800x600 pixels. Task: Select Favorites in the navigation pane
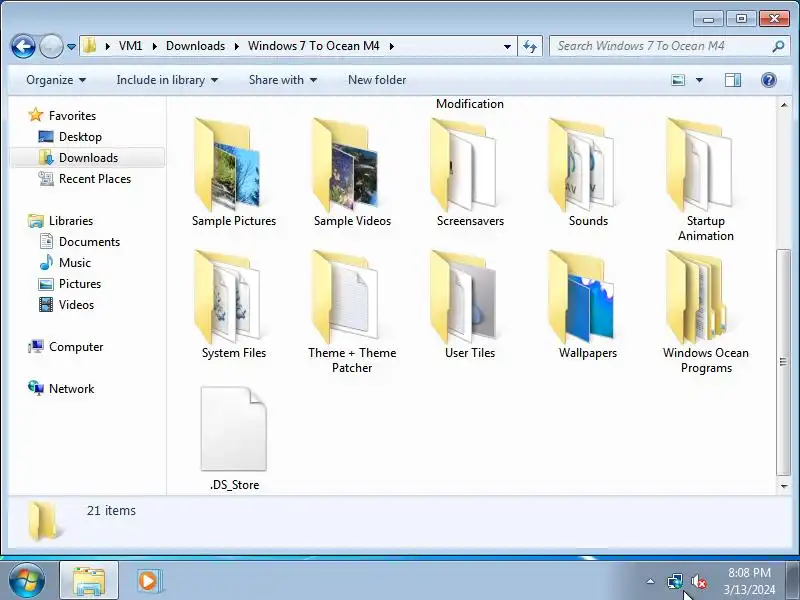[72, 116]
